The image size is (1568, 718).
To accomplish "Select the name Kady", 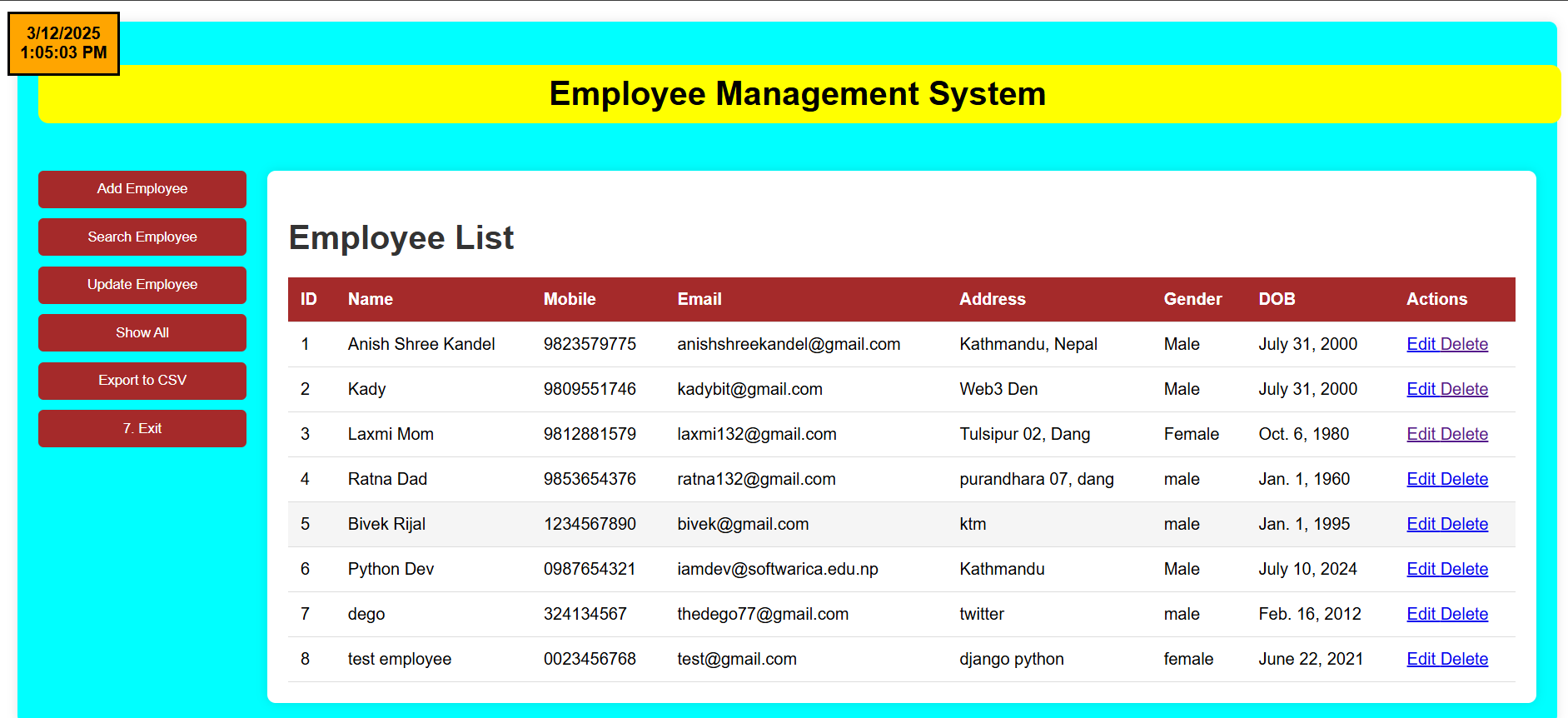I will [x=367, y=389].
